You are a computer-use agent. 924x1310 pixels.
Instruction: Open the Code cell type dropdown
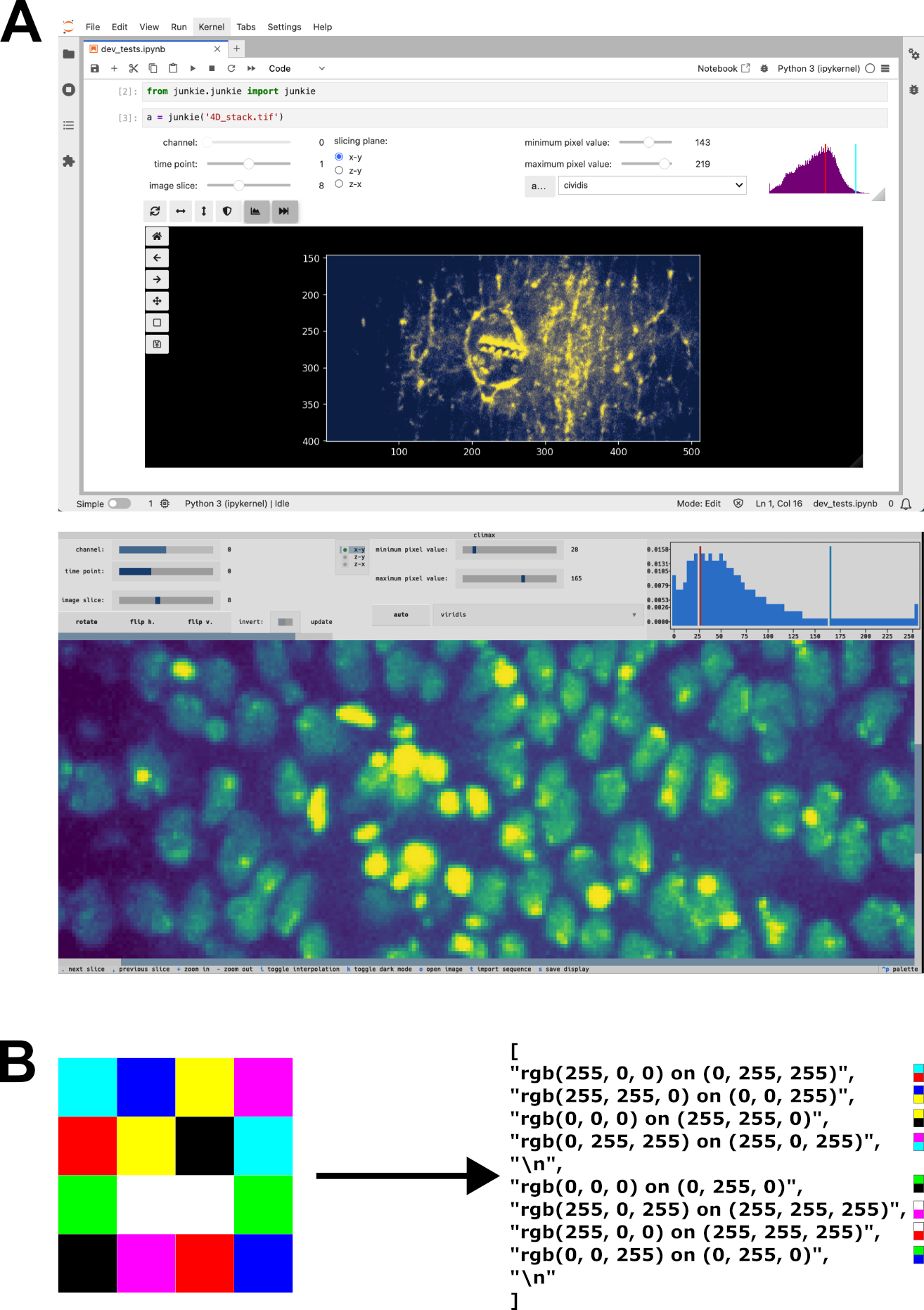pos(296,68)
